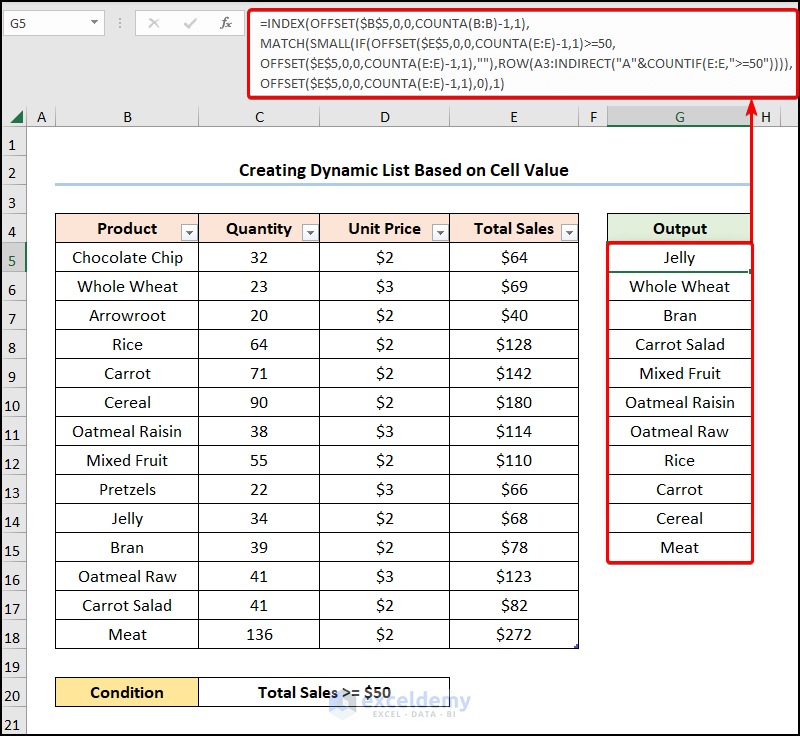
Task: Select column B header
Action: [x=127, y=118]
